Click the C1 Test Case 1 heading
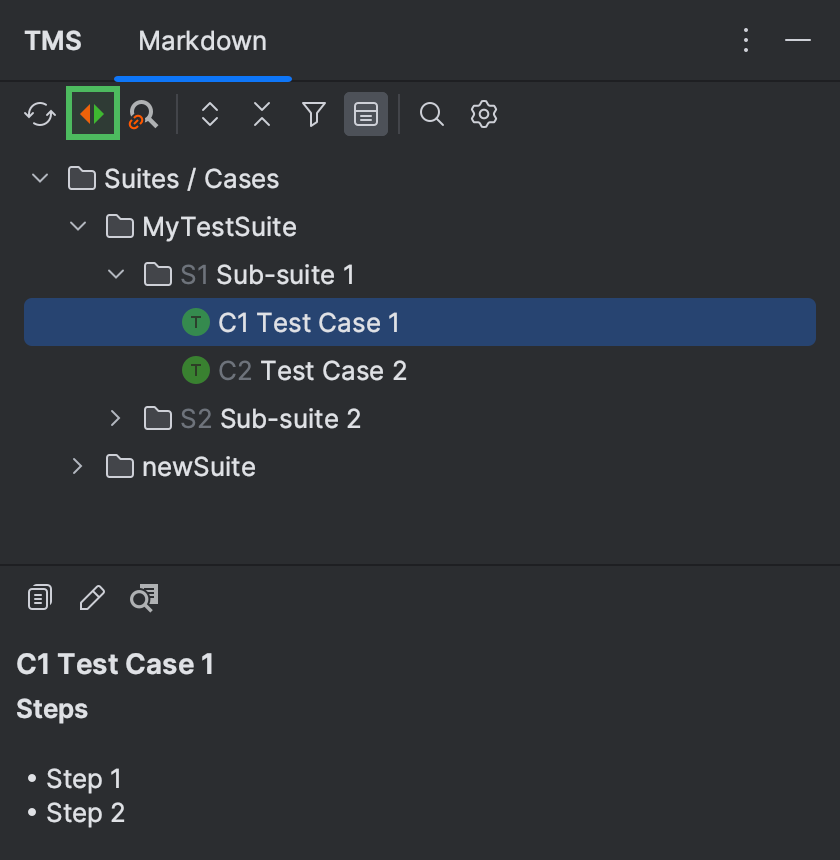 click(113, 663)
